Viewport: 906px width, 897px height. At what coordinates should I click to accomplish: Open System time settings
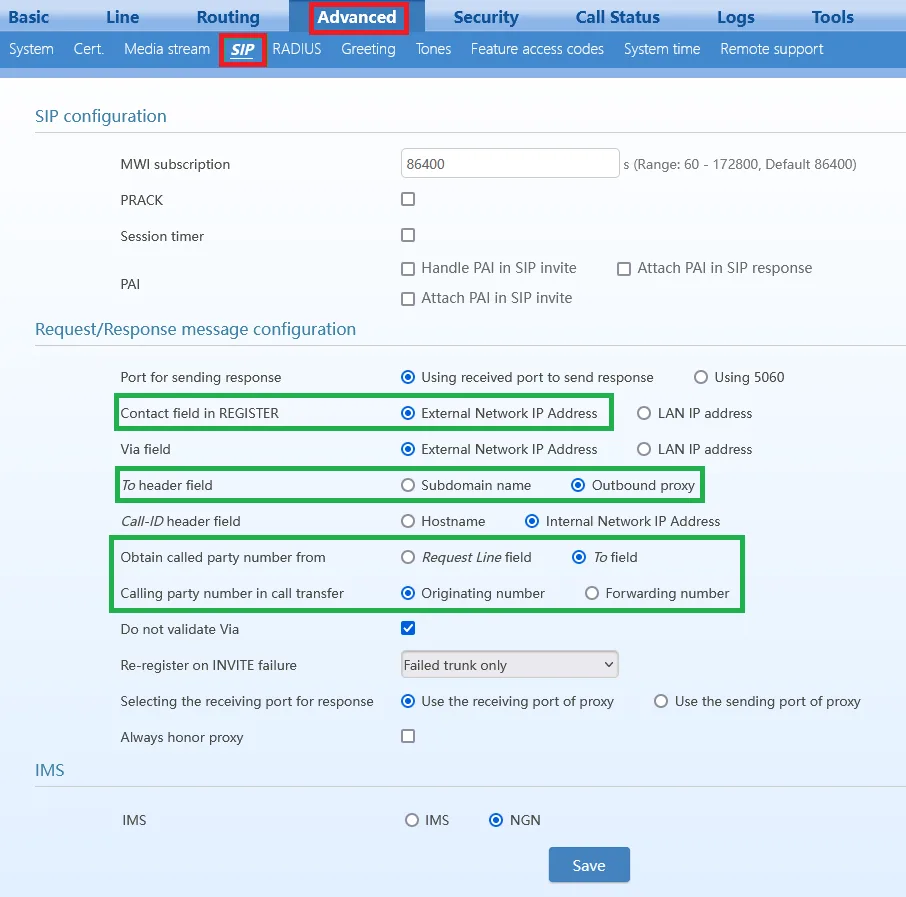coord(662,49)
